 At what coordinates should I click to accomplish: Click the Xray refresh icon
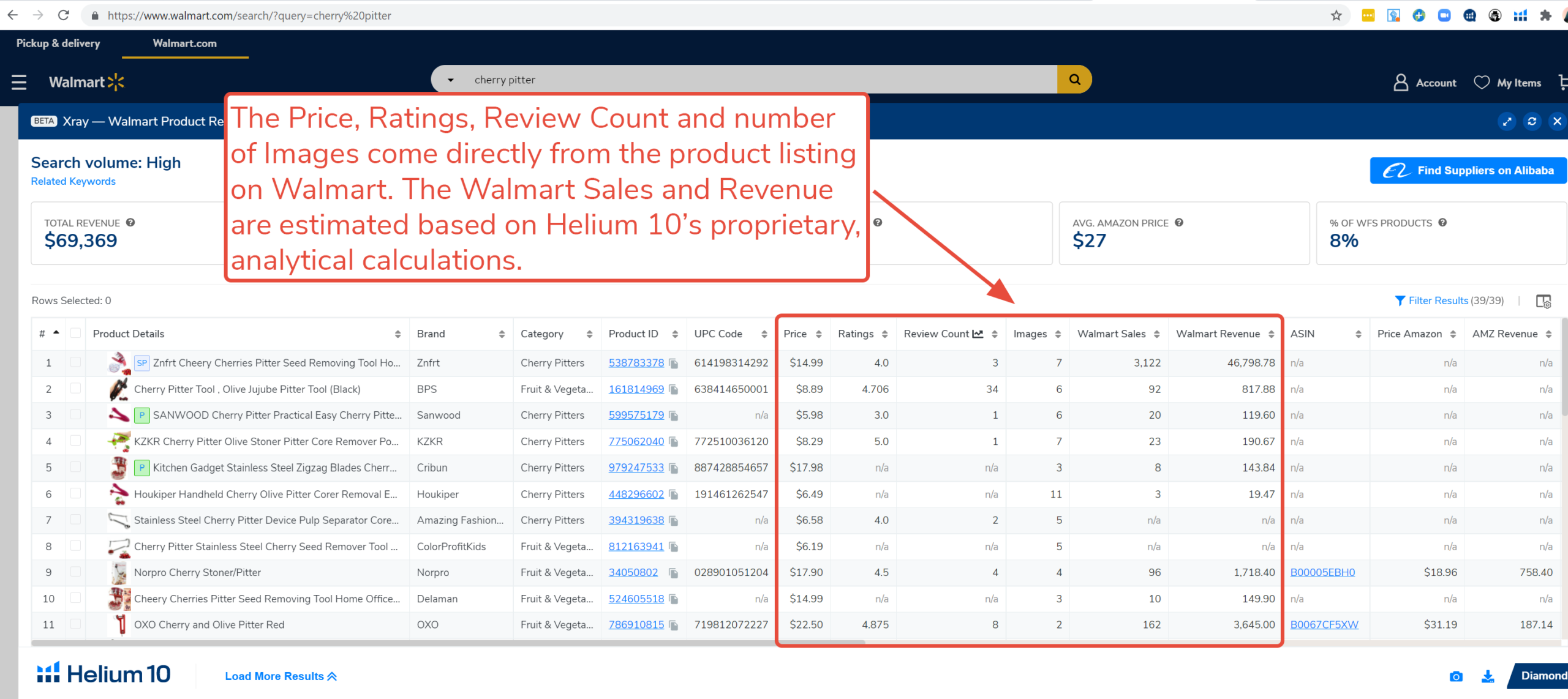click(x=1532, y=121)
